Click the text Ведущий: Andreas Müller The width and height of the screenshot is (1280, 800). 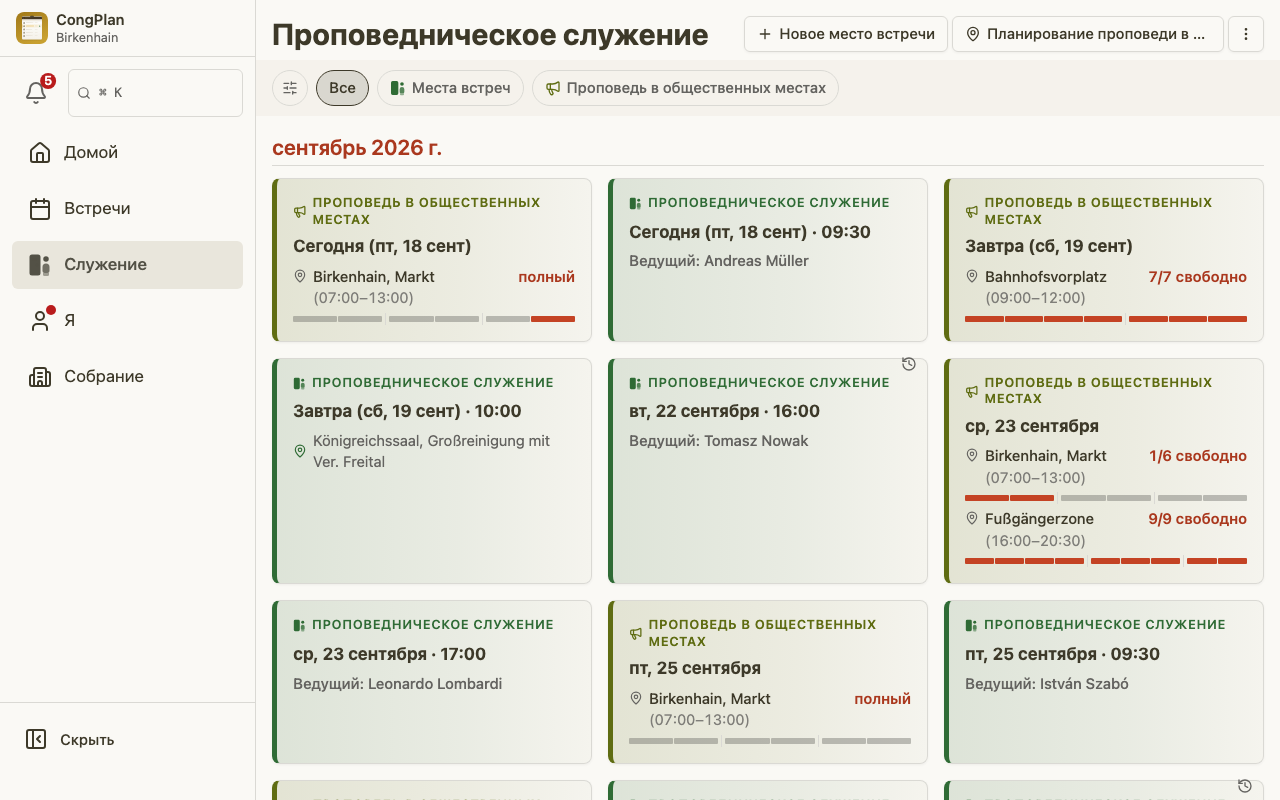pos(719,261)
